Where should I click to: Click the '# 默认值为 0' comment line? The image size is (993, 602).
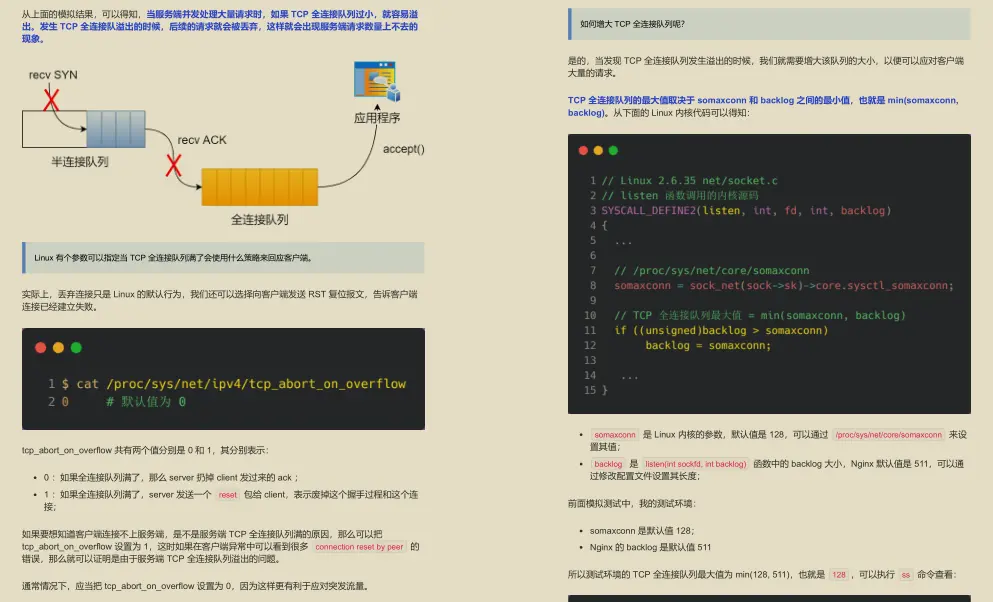click(x=146, y=401)
